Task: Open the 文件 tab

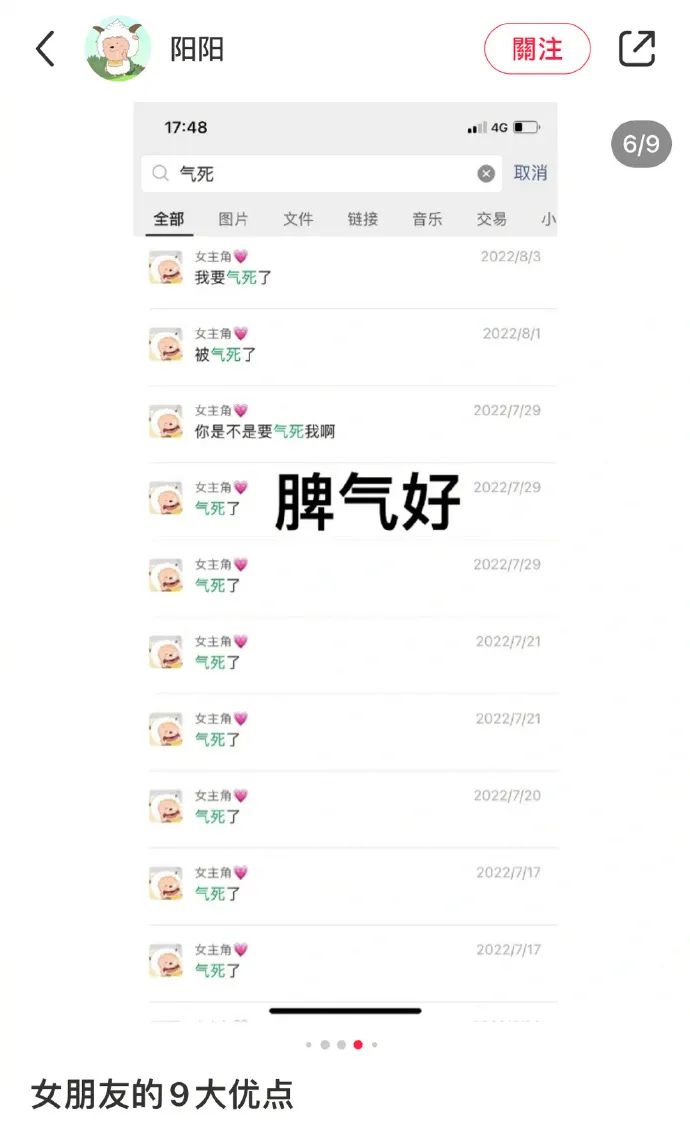Action: (x=298, y=219)
